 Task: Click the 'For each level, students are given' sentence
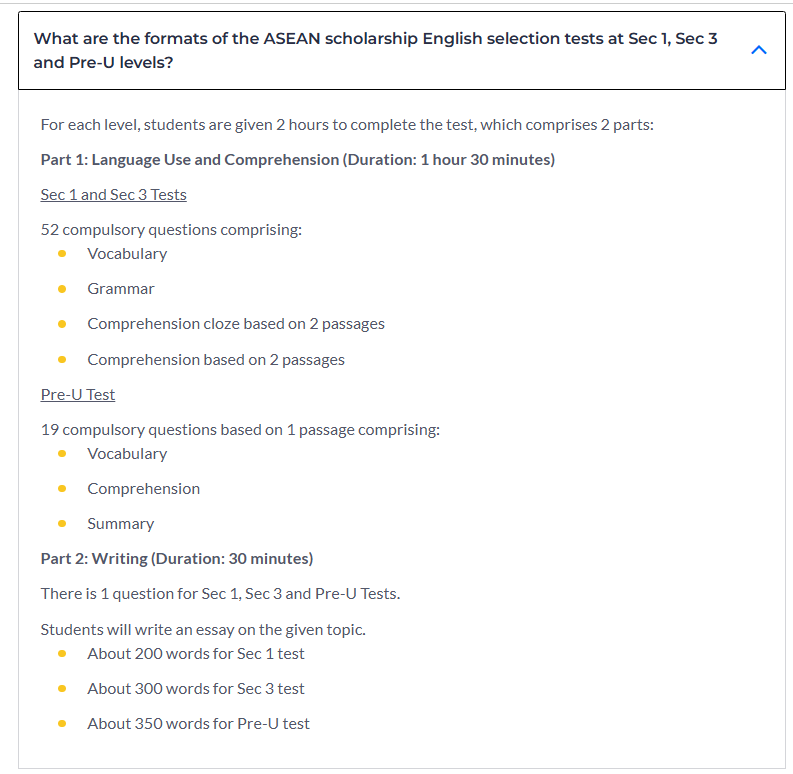click(x=347, y=125)
